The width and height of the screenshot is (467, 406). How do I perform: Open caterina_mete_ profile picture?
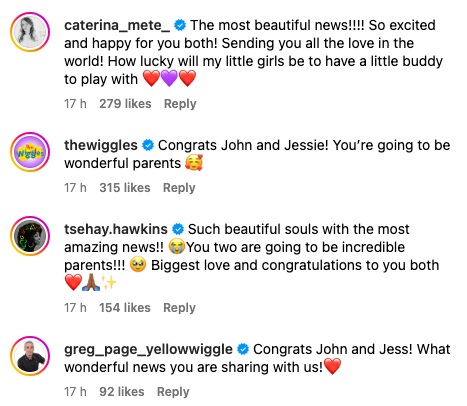(x=30, y=32)
